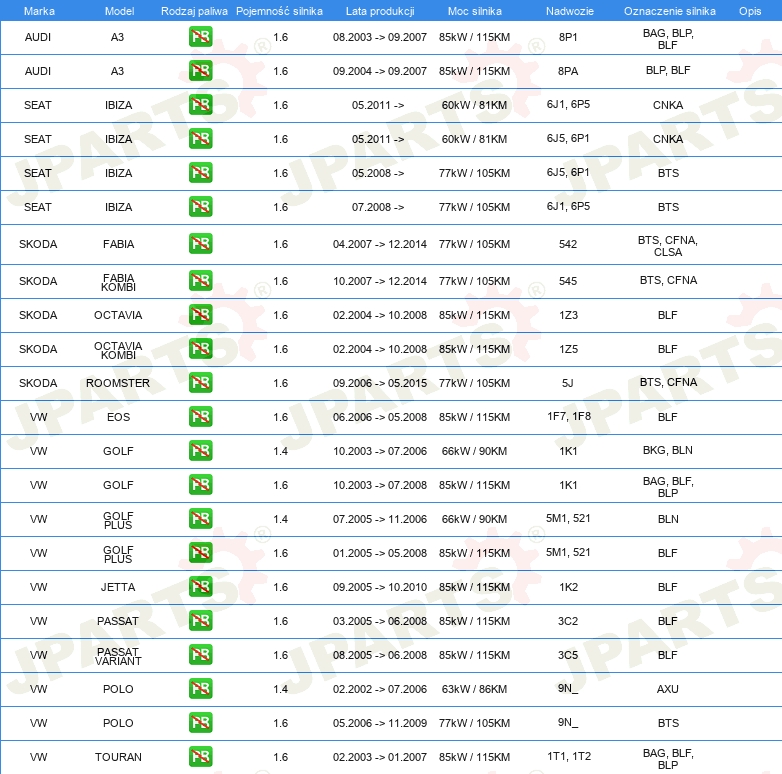Click engine code BKG, BLN cell
This screenshot has width=782, height=774.
tap(668, 450)
